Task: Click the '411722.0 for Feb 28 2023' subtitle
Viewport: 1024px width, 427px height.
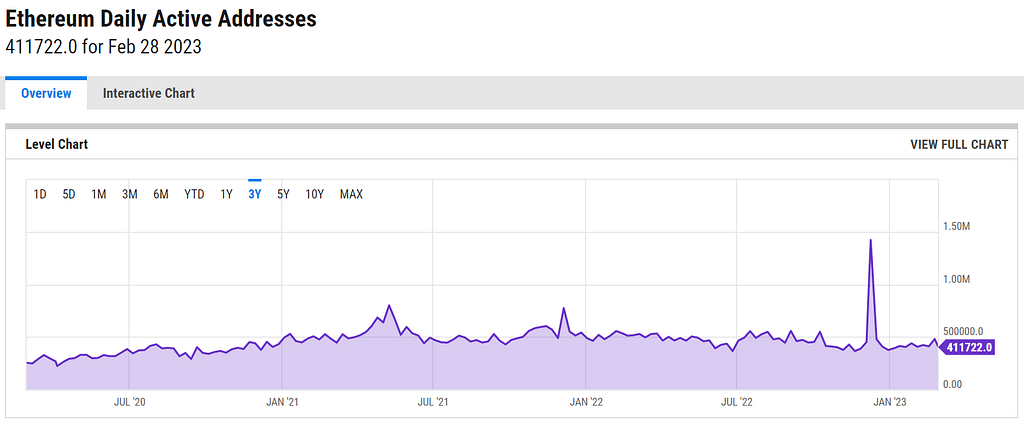Action: pos(103,48)
